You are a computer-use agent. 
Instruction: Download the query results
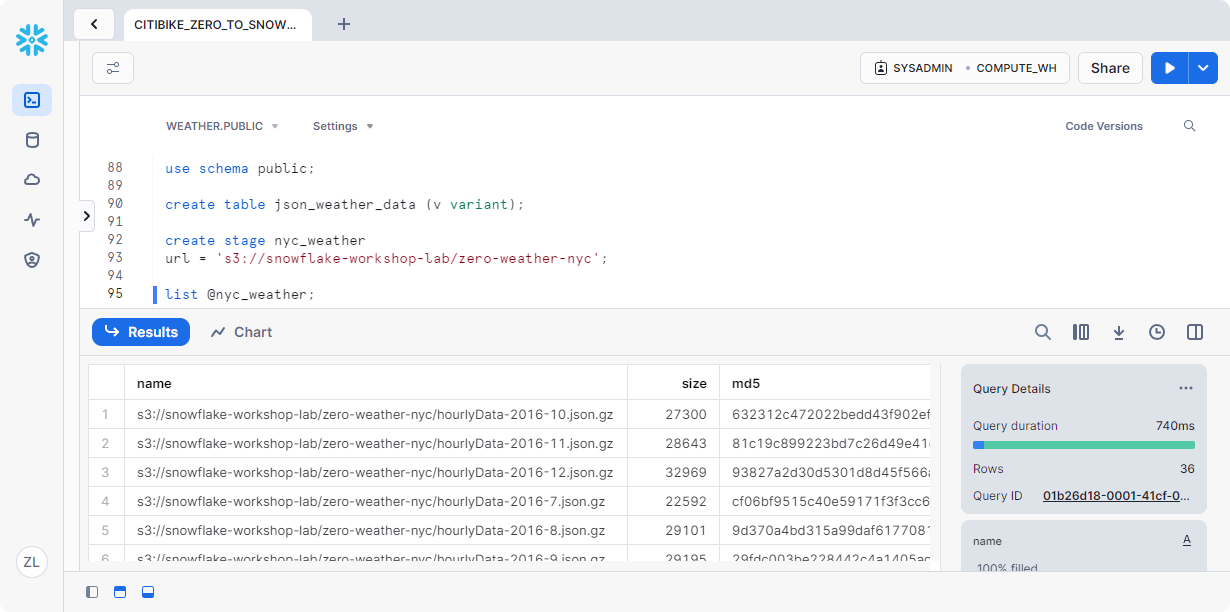click(1119, 332)
